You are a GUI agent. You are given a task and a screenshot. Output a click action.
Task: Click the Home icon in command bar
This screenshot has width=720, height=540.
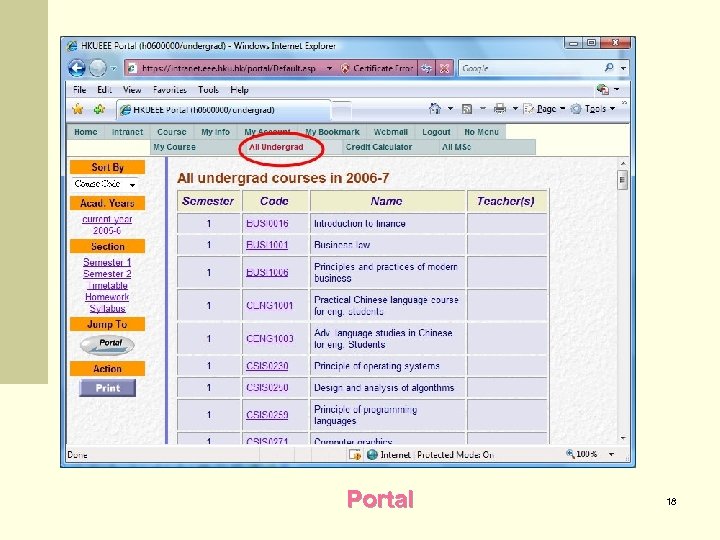tap(434, 109)
